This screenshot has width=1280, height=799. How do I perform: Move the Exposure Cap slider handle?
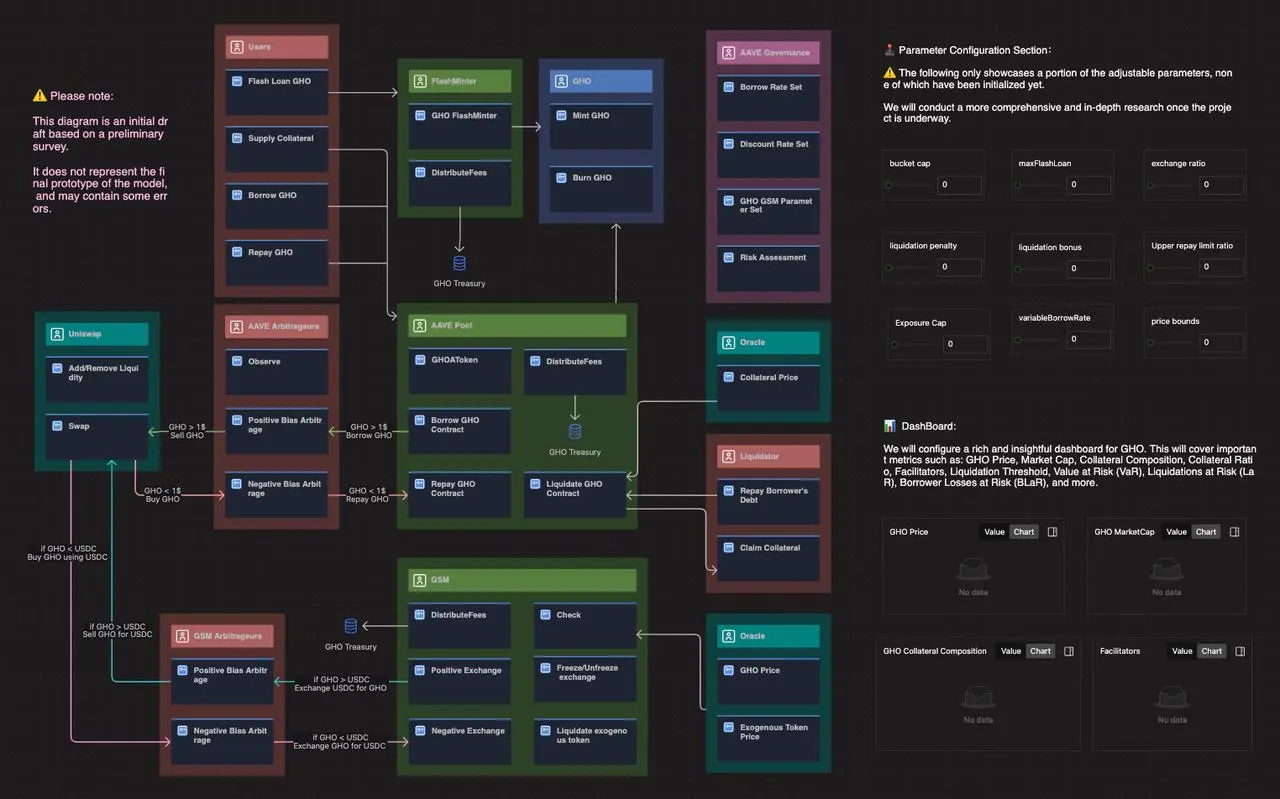894,344
